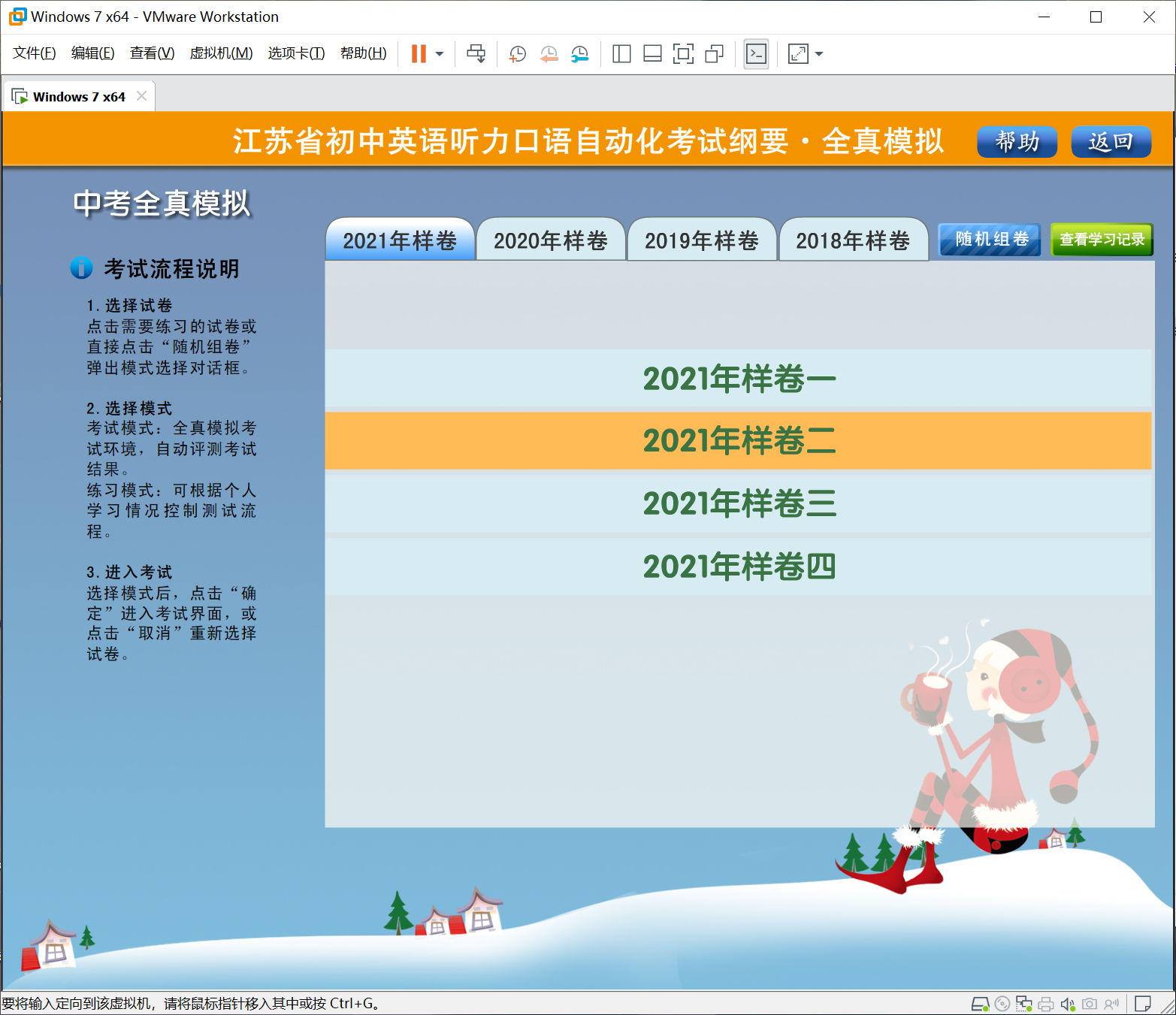
Task: Switch to Unity mode icon
Action: [714, 53]
